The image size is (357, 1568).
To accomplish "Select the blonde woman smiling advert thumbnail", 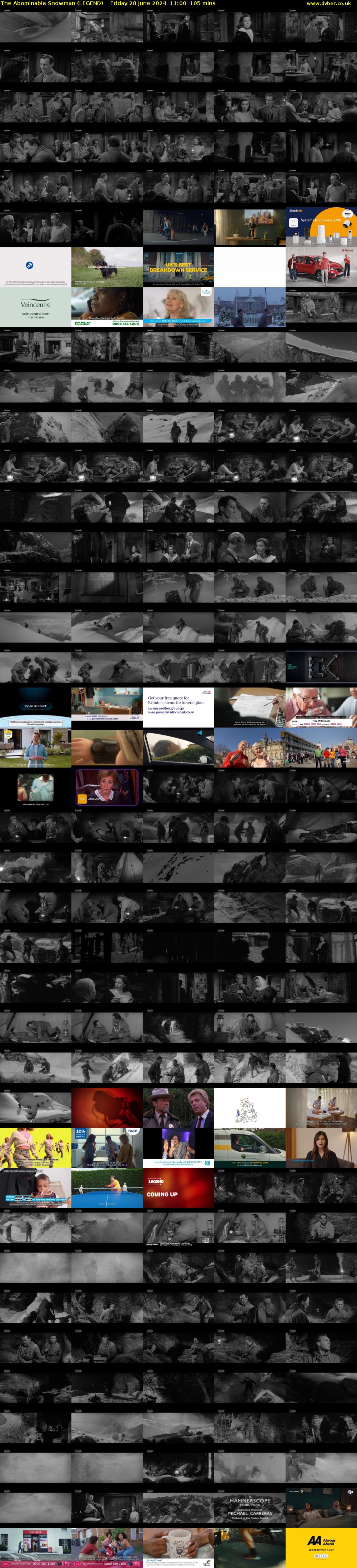I will [x=178, y=307].
